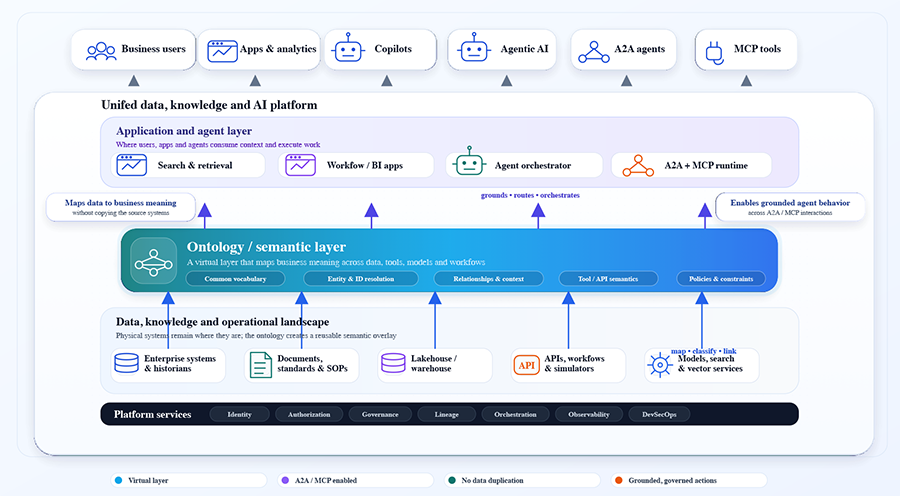This screenshot has width=900, height=496.
Task: Click the Business users people icon
Action: click(x=101, y=49)
